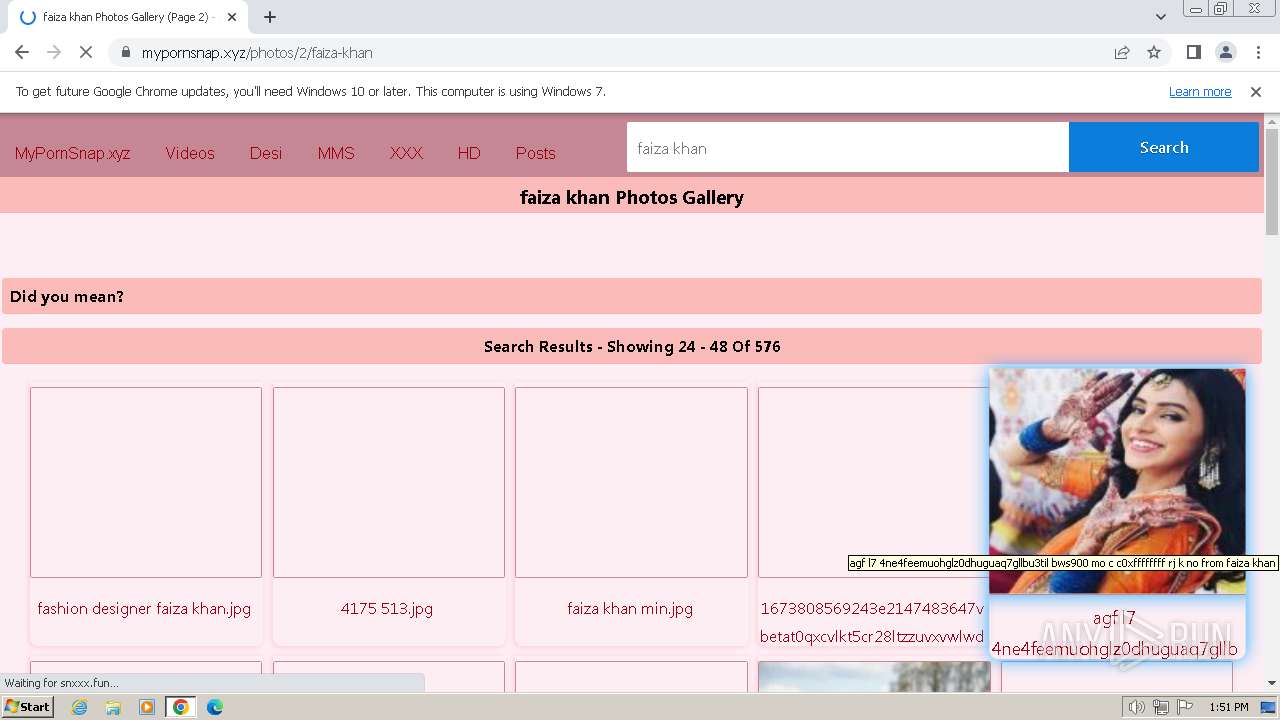Click the scrollbar up arrow
This screenshot has width=1280, height=720.
pyautogui.click(x=1272, y=122)
